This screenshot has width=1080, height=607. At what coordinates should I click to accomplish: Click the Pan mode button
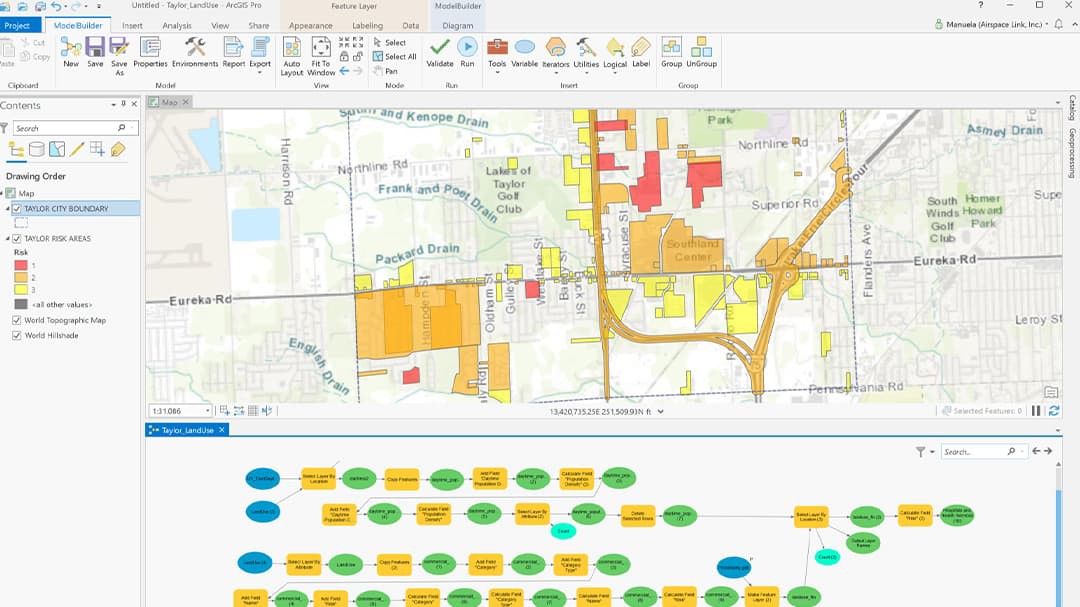pyautogui.click(x=386, y=71)
